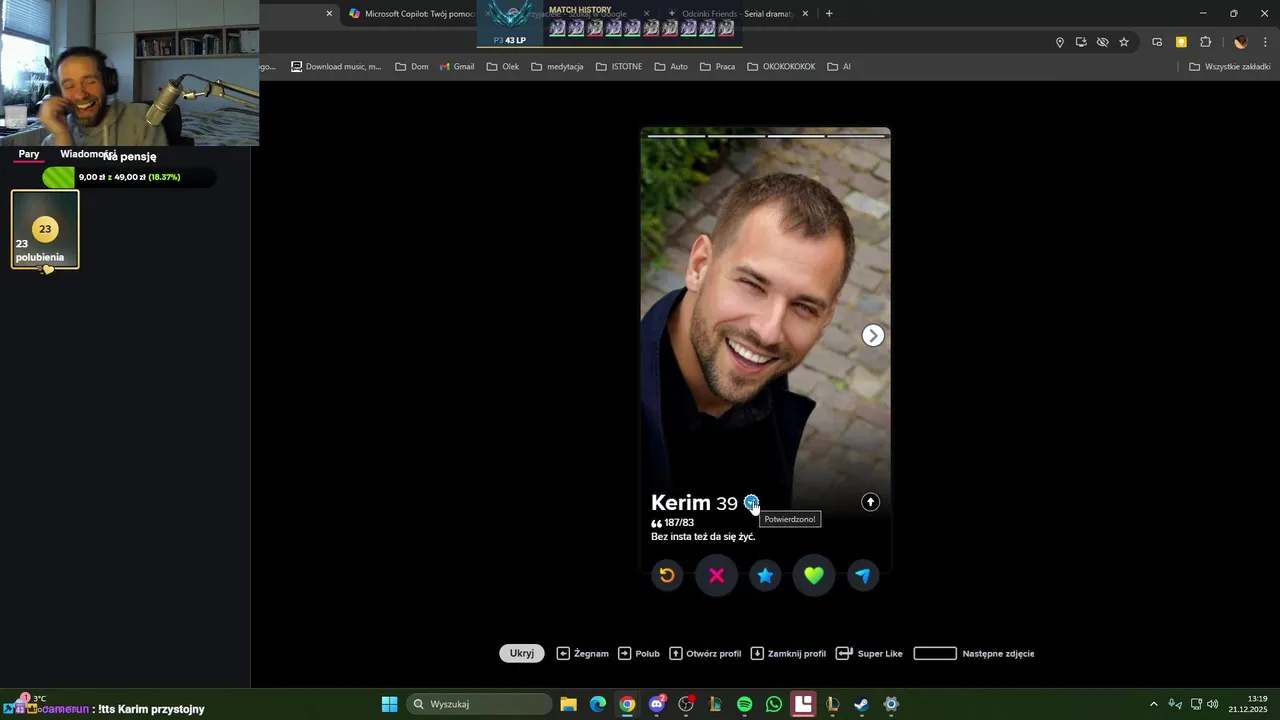The height and width of the screenshot is (720, 1280).
Task: Click the volume speaker tray icon
Action: pyautogui.click(x=1213, y=704)
